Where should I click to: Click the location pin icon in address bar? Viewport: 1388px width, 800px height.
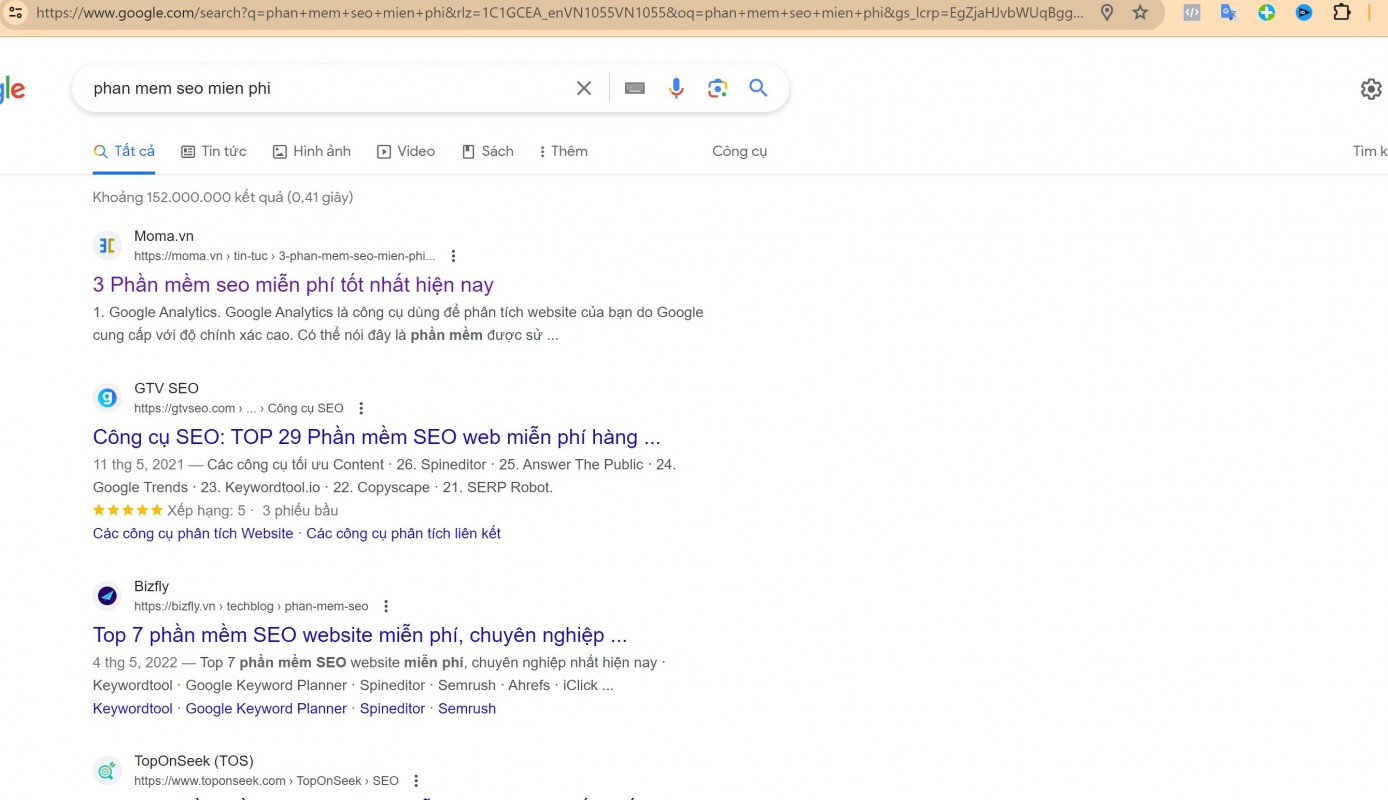pyautogui.click(x=1107, y=13)
